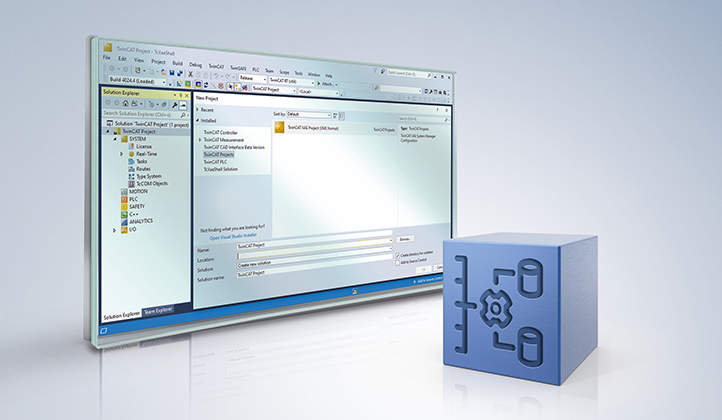Select the Type System tree item
The height and width of the screenshot is (420, 722).
tap(149, 176)
